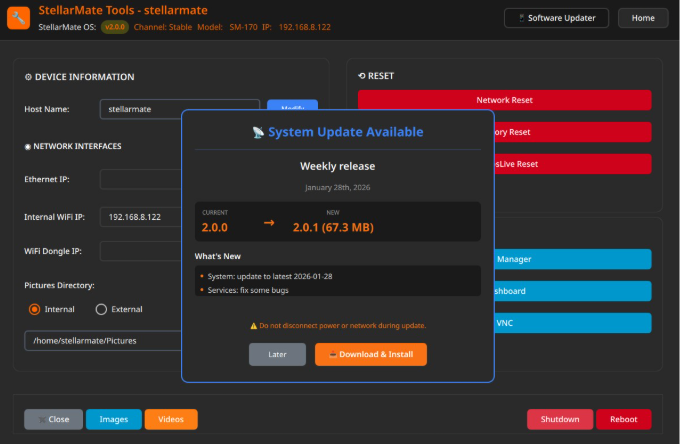Click the Reset section header icon
The image size is (681, 444).
point(362,76)
